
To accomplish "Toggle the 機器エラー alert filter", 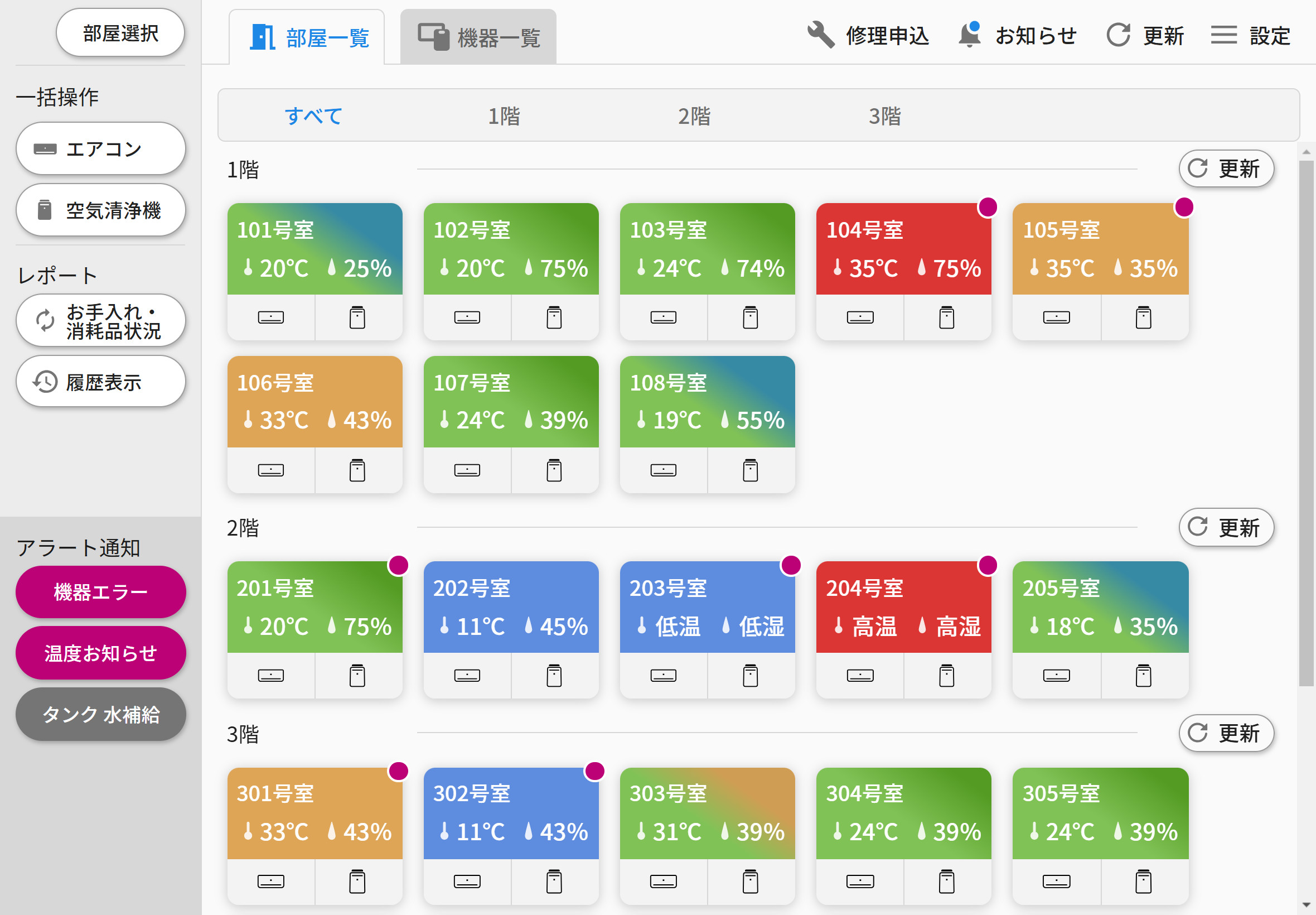I will [101, 591].
